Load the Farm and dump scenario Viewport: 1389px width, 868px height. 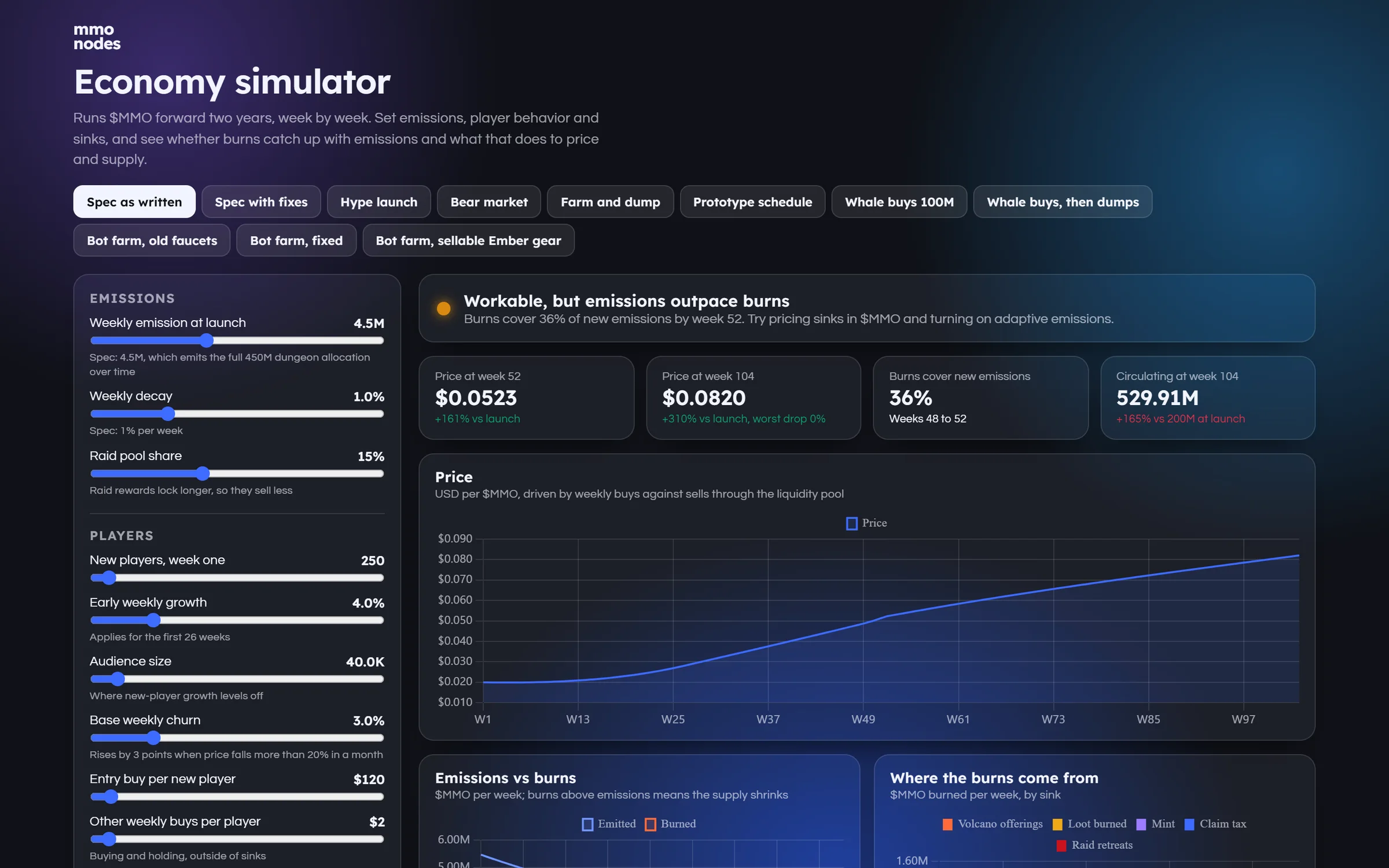610,202
